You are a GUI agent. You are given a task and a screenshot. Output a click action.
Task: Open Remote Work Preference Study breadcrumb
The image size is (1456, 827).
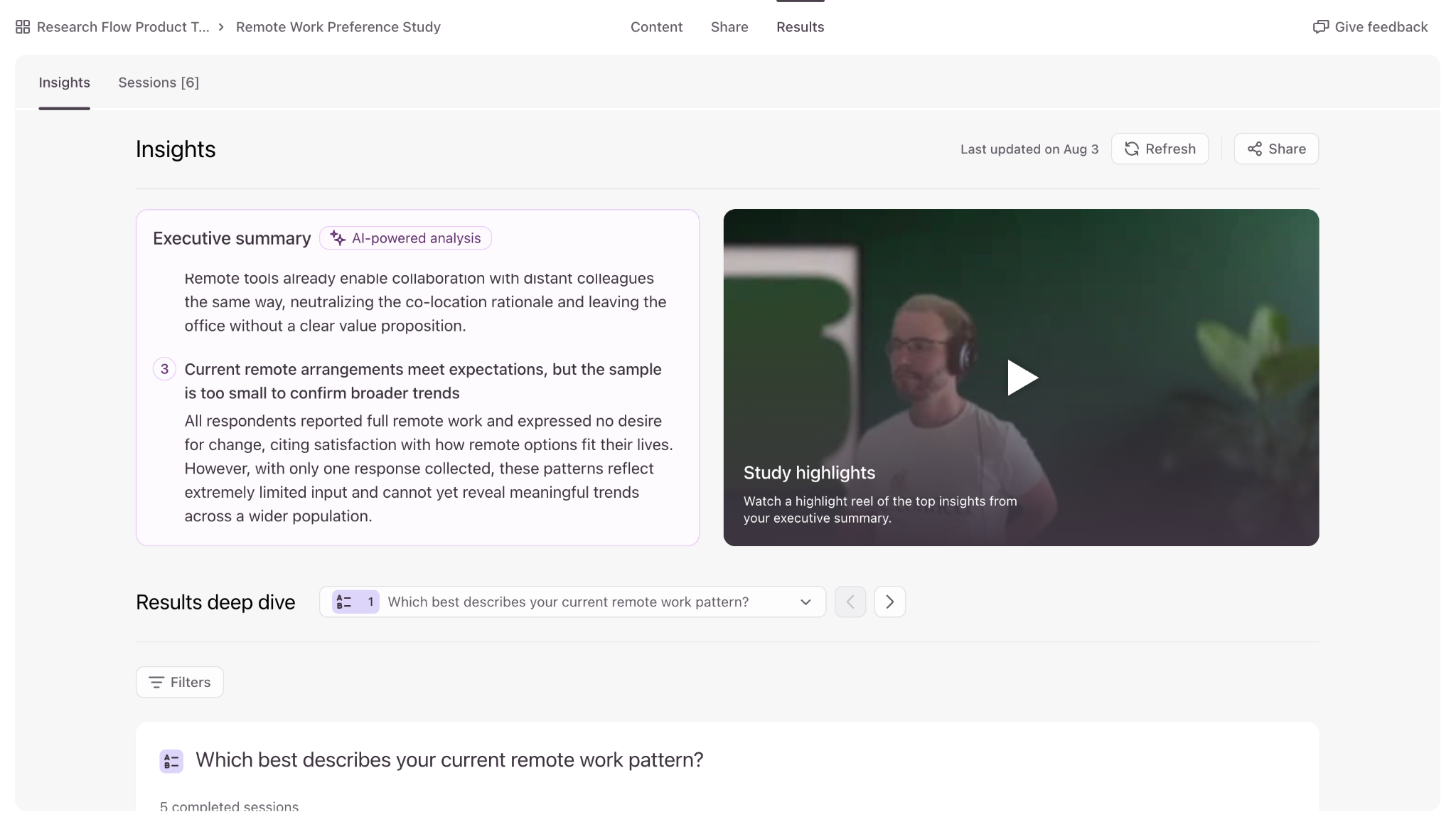click(x=338, y=27)
